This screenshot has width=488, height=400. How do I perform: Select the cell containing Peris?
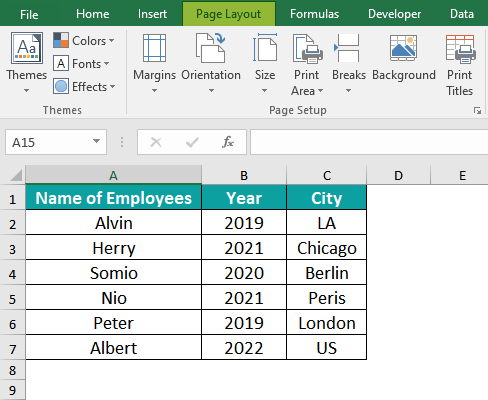pyautogui.click(x=327, y=298)
